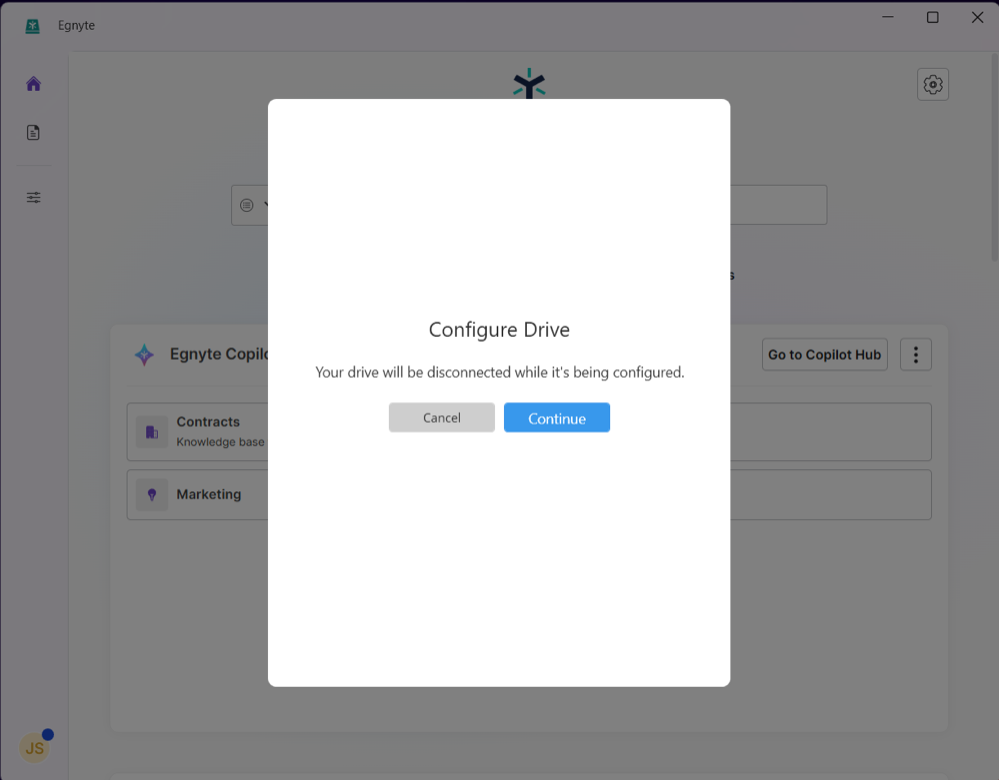Minimize the Egnyte window

[x=888, y=17]
